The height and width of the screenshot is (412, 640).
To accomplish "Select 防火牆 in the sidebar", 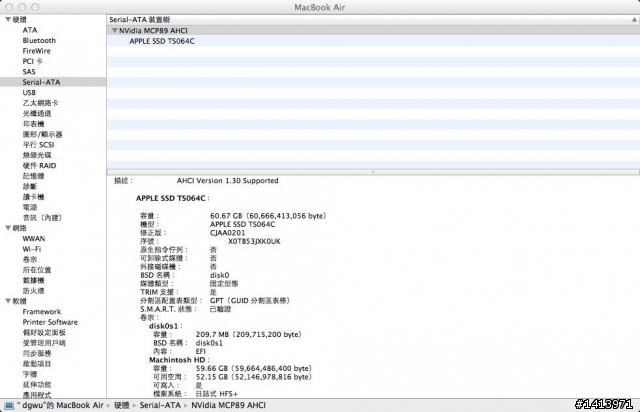I will [x=33, y=291].
